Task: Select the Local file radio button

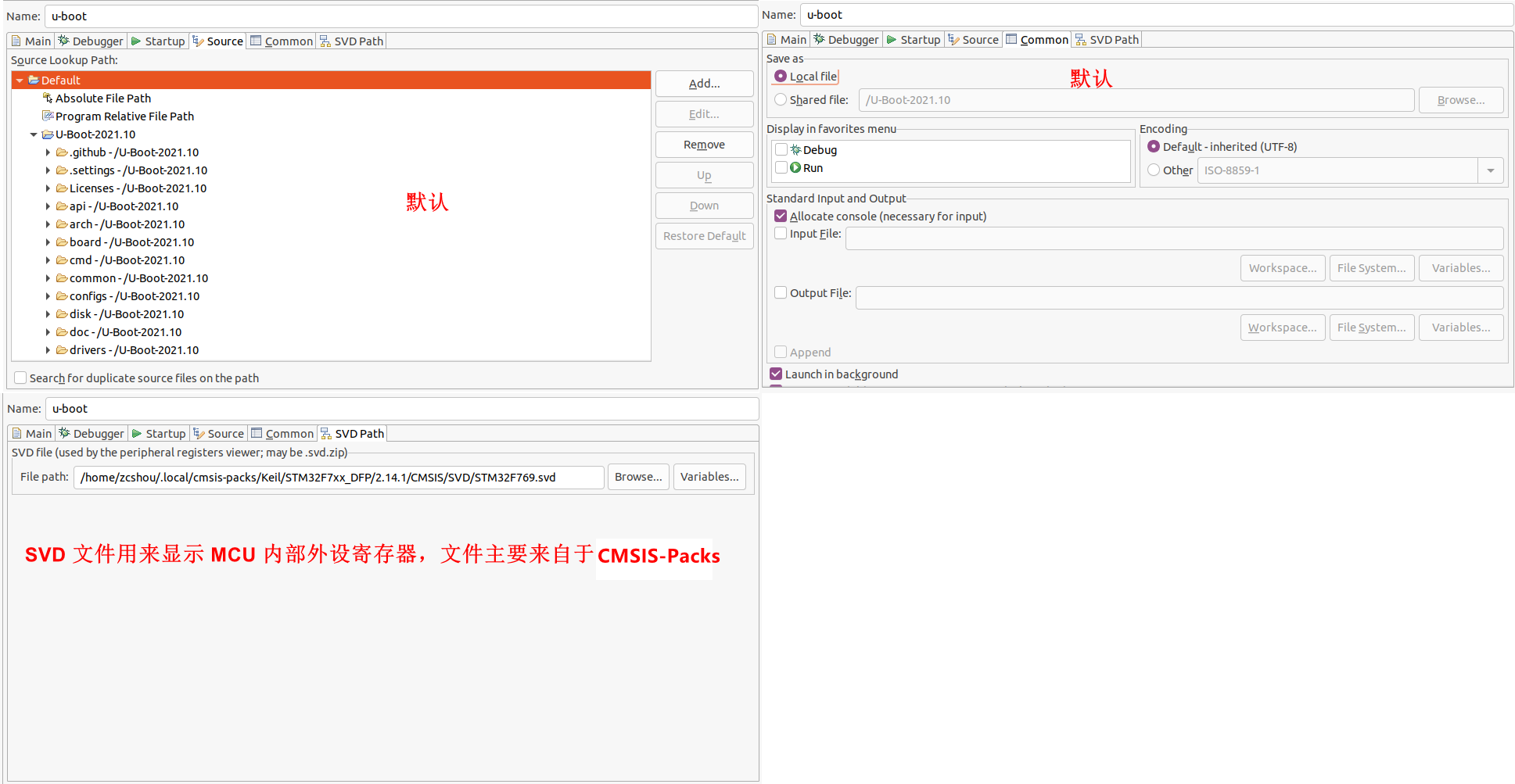Action: point(781,77)
